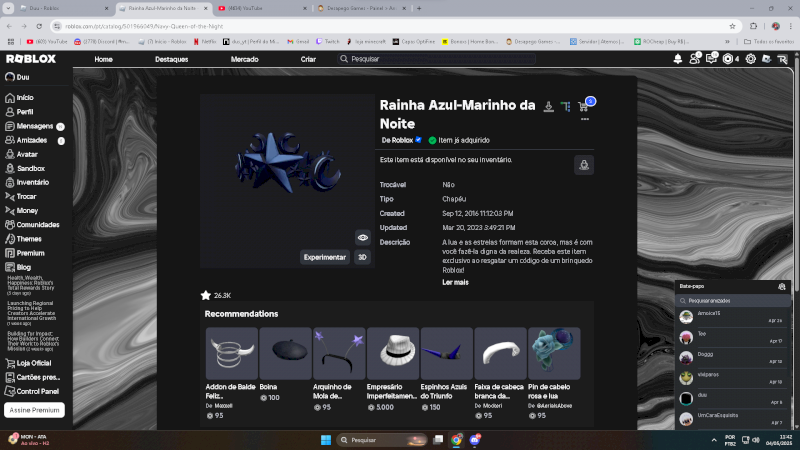Open Inventário in the sidebar

point(27,182)
